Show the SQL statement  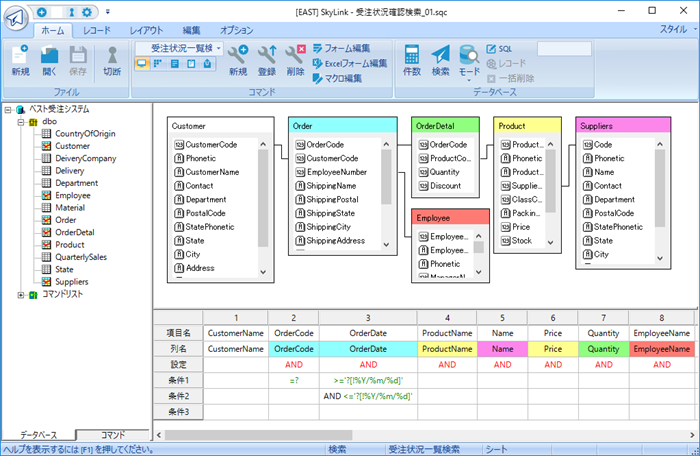coord(499,49)
